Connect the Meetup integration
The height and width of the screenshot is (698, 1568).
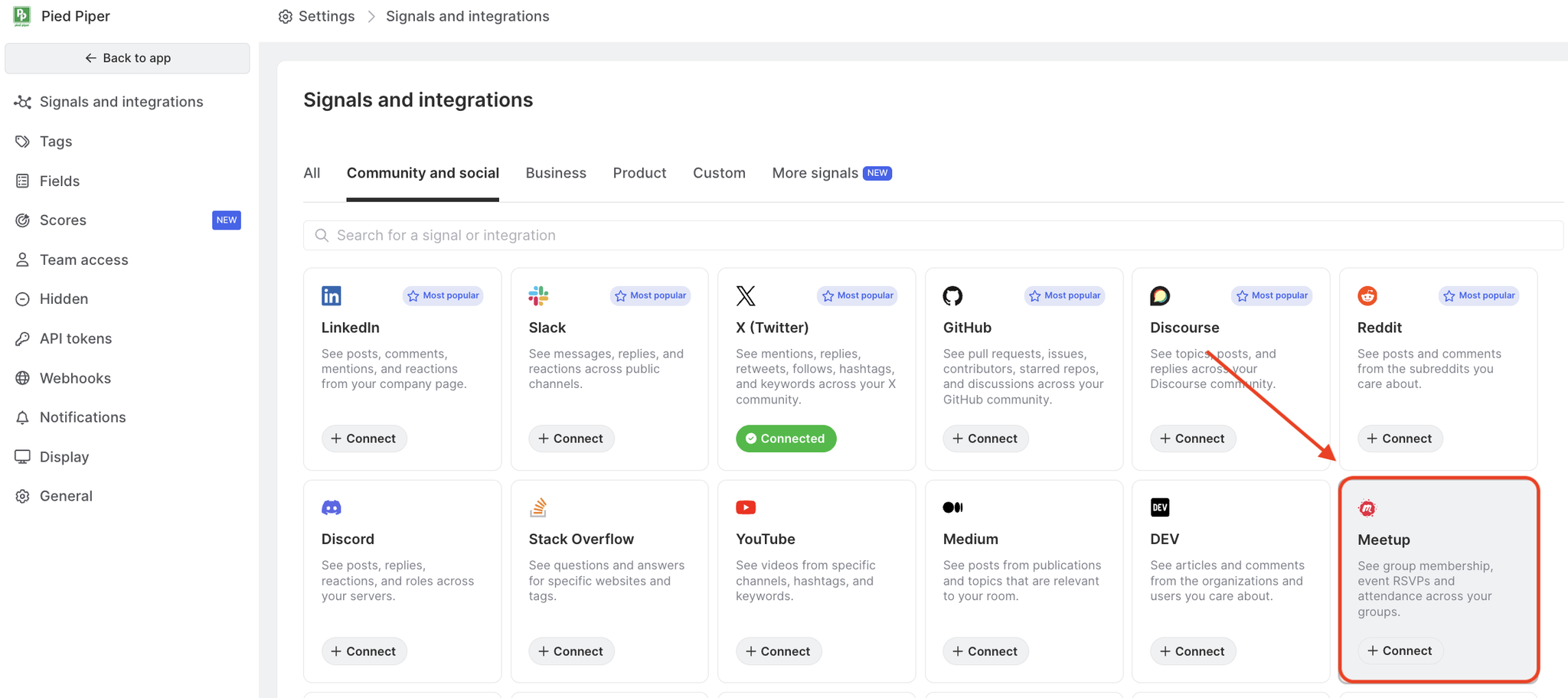tap(1400, 651)
